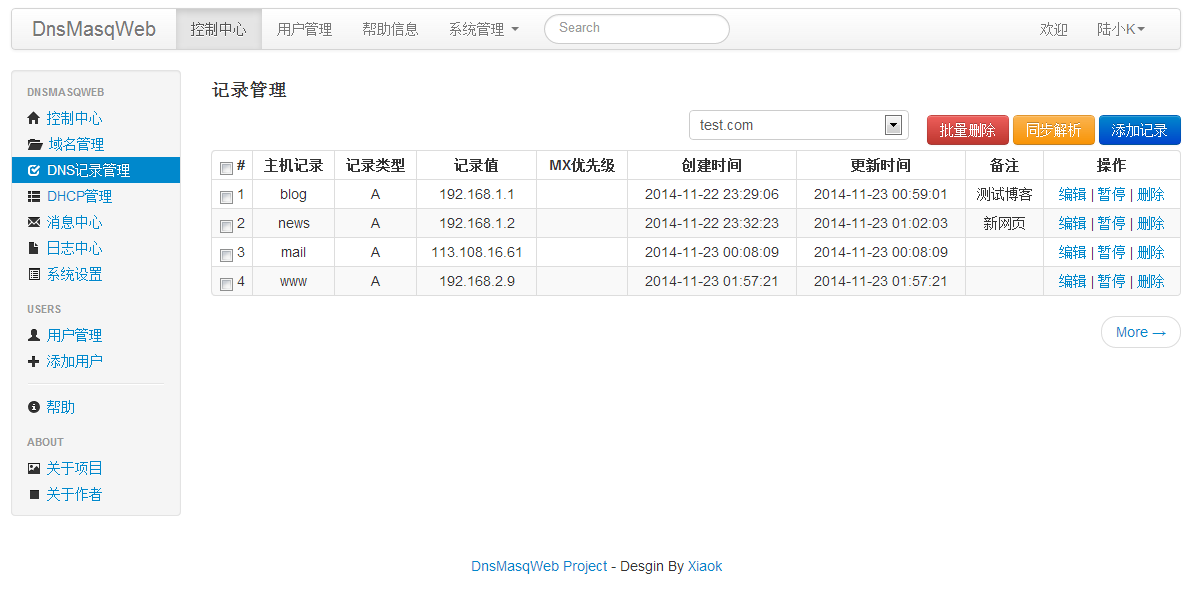Click the 测试博客 remark cell

click(1004, 194)
